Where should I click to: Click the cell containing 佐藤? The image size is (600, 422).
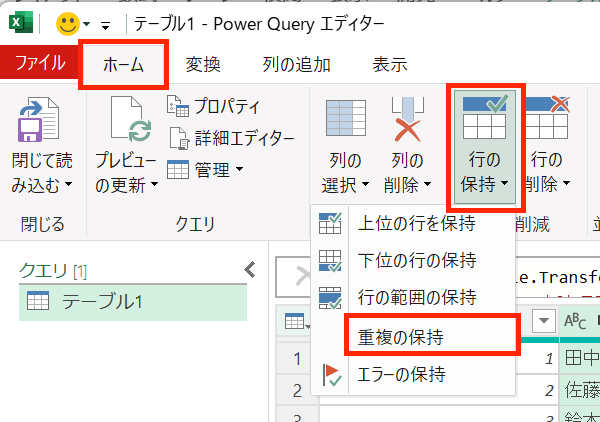(580, 391)
